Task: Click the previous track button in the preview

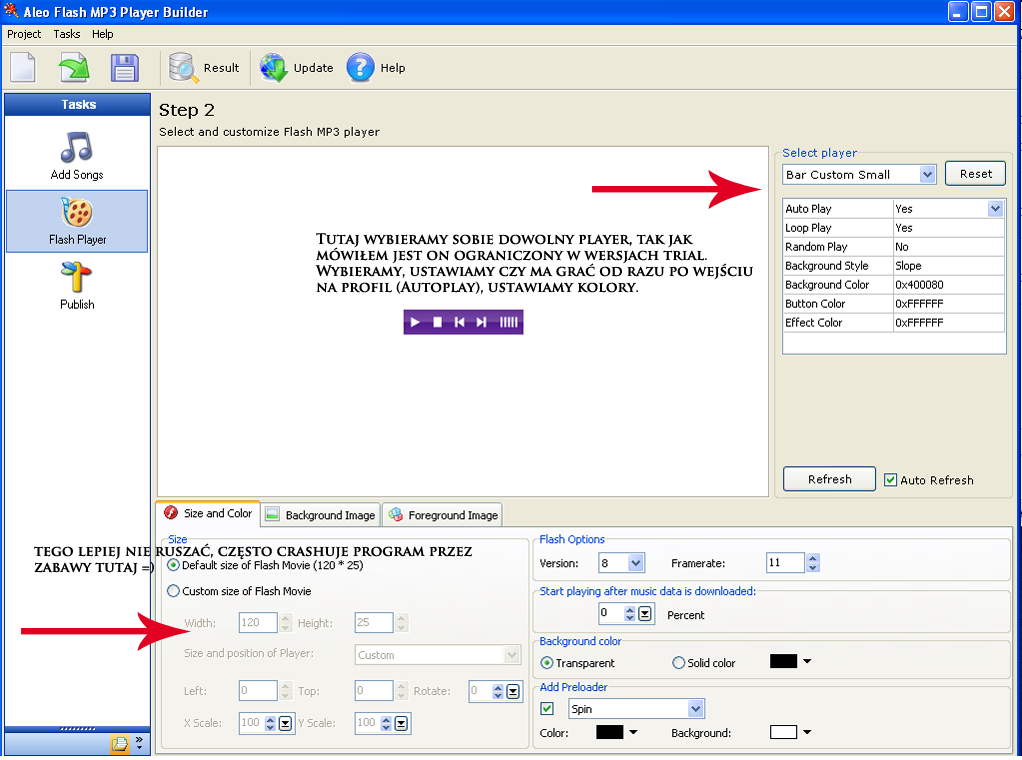Action: [x=460, y=322]
